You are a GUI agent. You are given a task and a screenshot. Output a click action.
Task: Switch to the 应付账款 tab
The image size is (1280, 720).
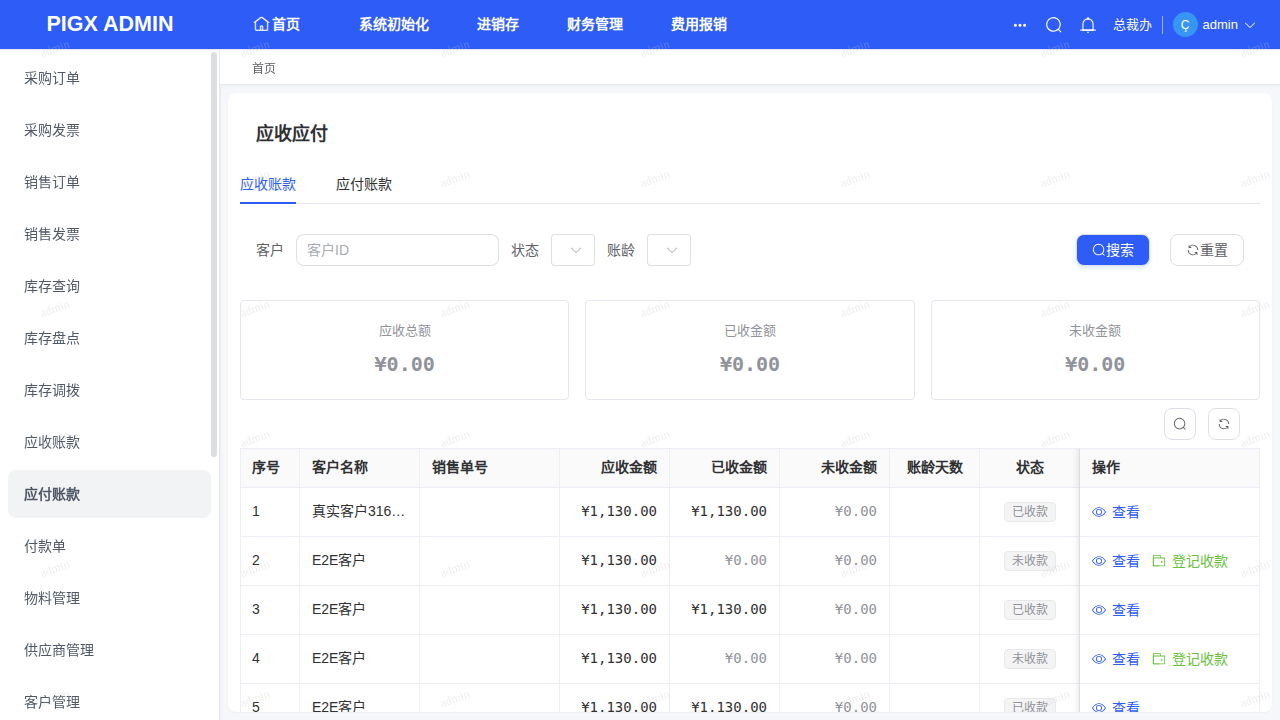coord(364,184)
